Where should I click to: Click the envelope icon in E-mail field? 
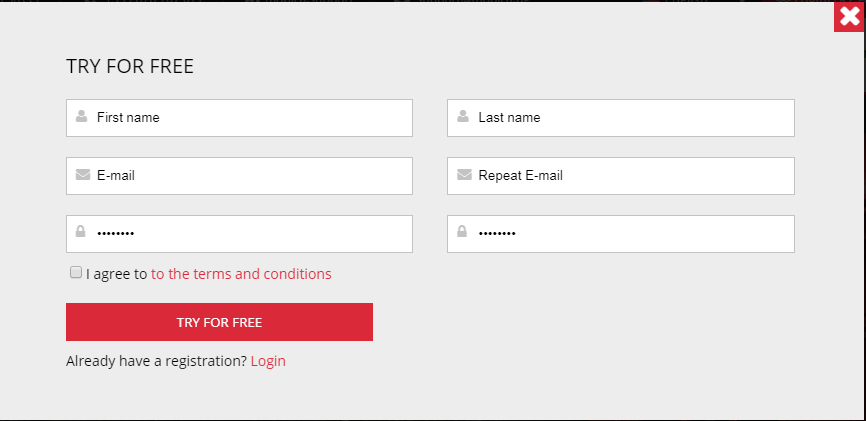pyautogui.click(x=83, y=175)
